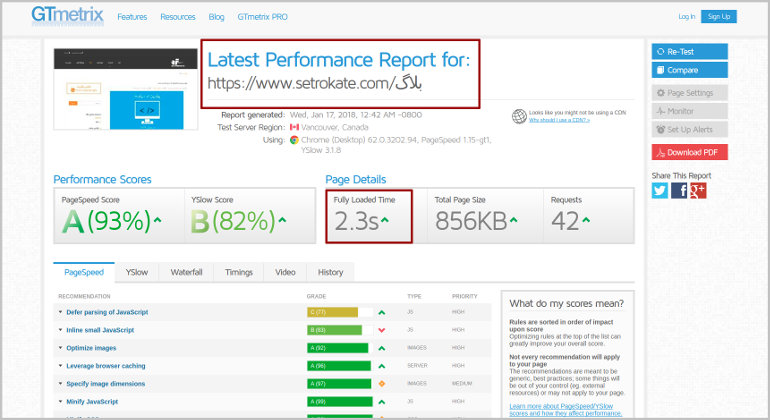Open the History tab

click(330, 272)
